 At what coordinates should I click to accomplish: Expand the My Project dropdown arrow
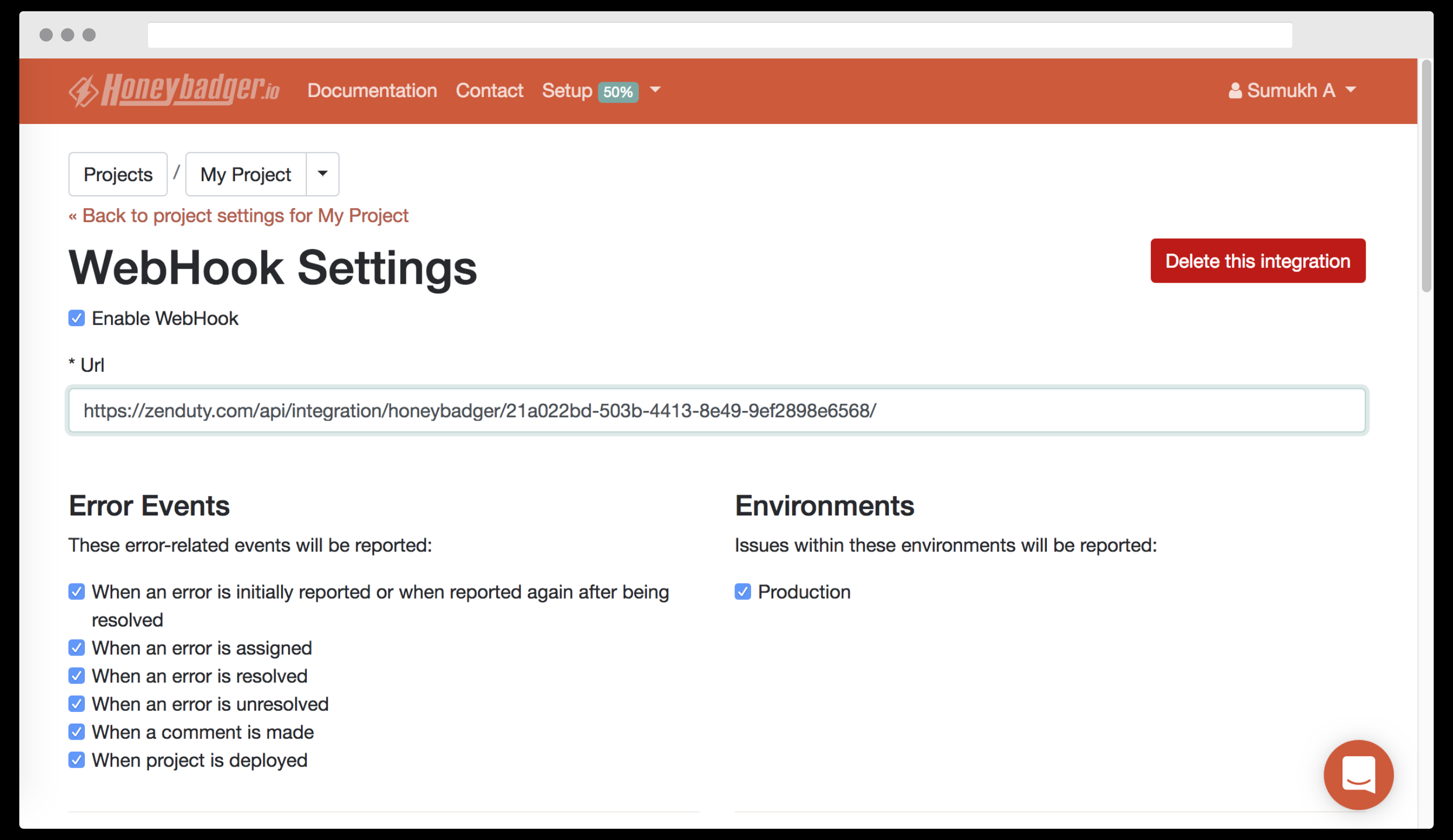(322, 174)
